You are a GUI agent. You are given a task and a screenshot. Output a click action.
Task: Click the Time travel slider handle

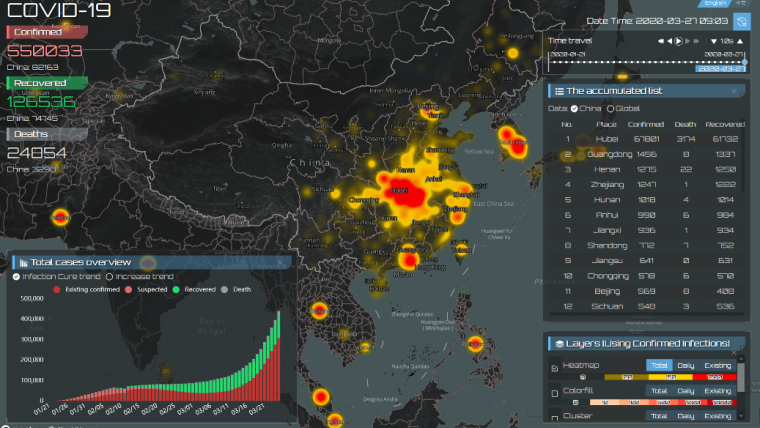tap(745, 62)
